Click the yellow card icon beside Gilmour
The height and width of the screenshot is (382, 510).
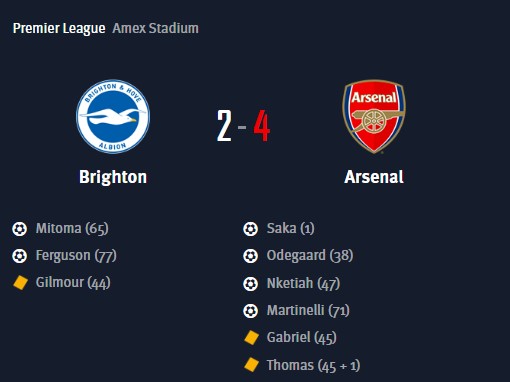[20, 283]
